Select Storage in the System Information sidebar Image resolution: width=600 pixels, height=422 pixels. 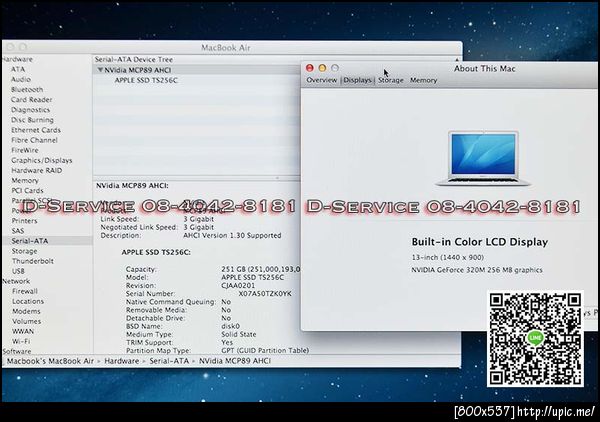[x=24, y=251]
